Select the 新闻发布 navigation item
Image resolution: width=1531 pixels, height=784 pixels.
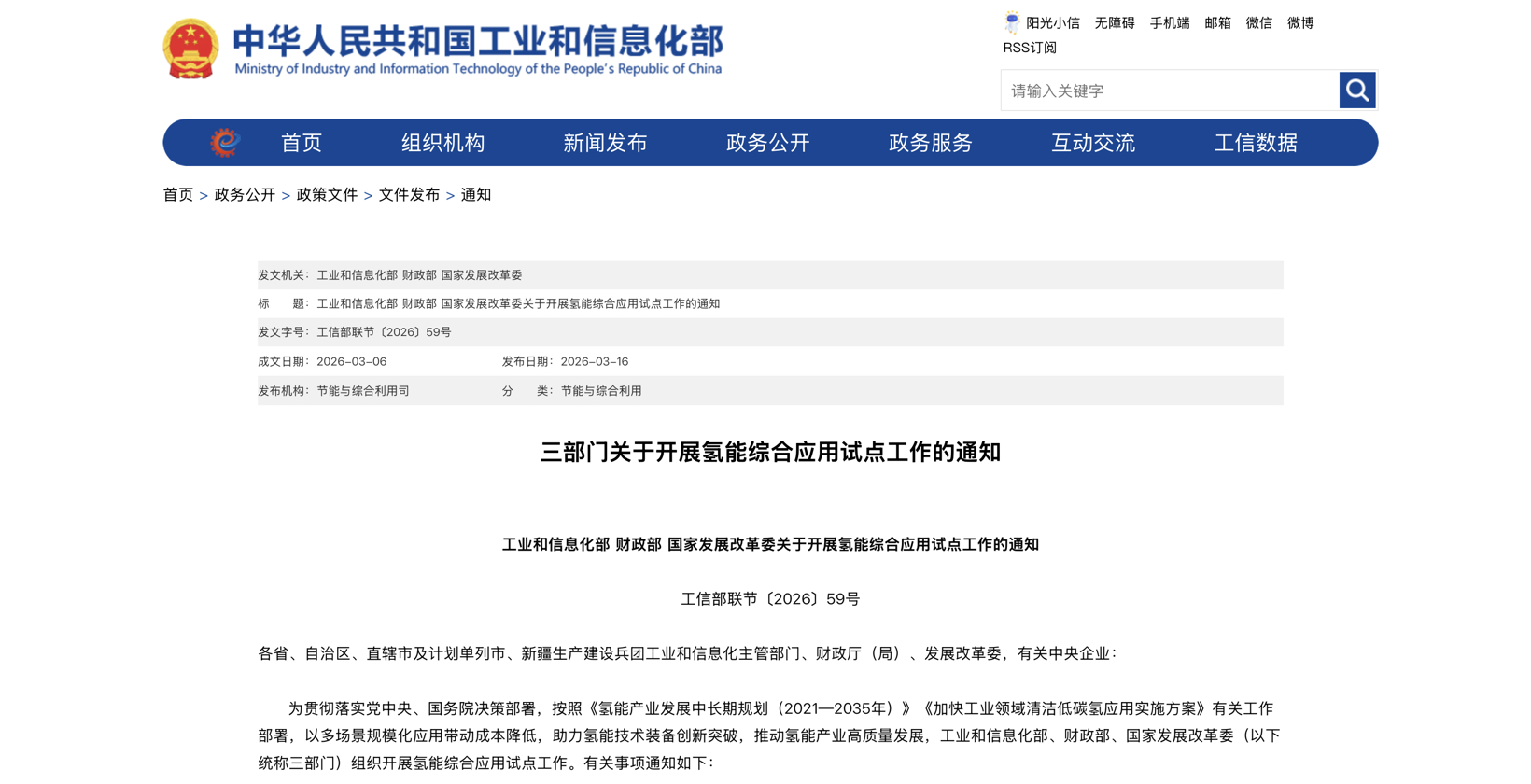pyautogui.click(x=605, y=143)
